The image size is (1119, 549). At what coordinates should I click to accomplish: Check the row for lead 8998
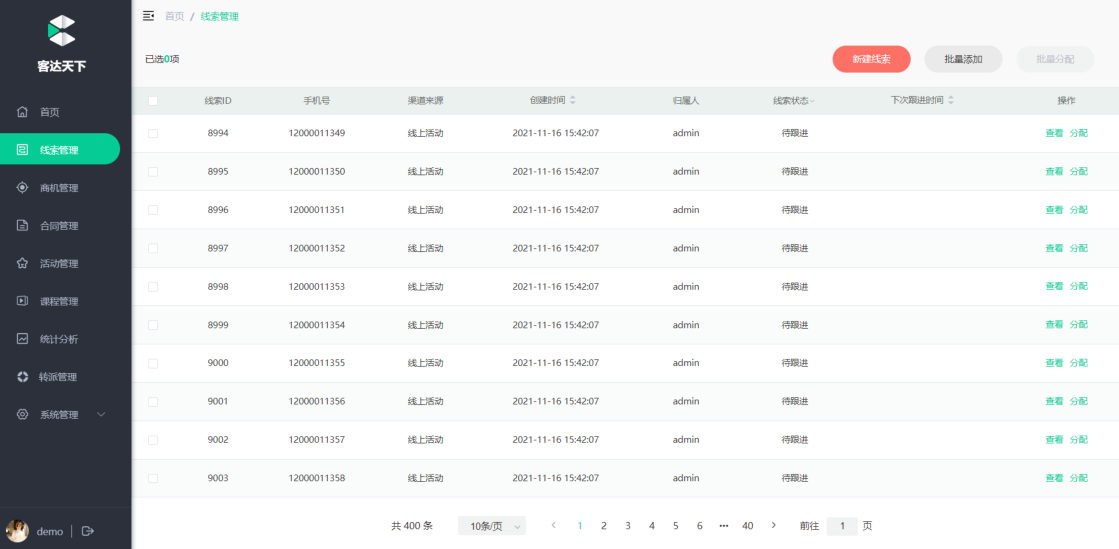coord(153,286)
